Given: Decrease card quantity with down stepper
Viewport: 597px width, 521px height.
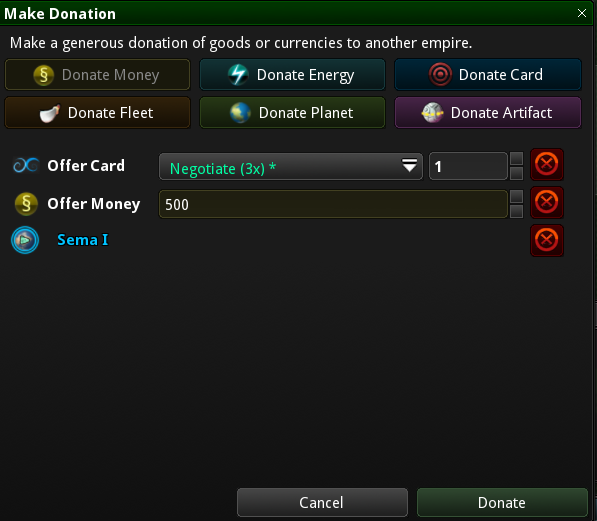Looking at the screenshot, I should pyautogui.click(x=516, y=173).
